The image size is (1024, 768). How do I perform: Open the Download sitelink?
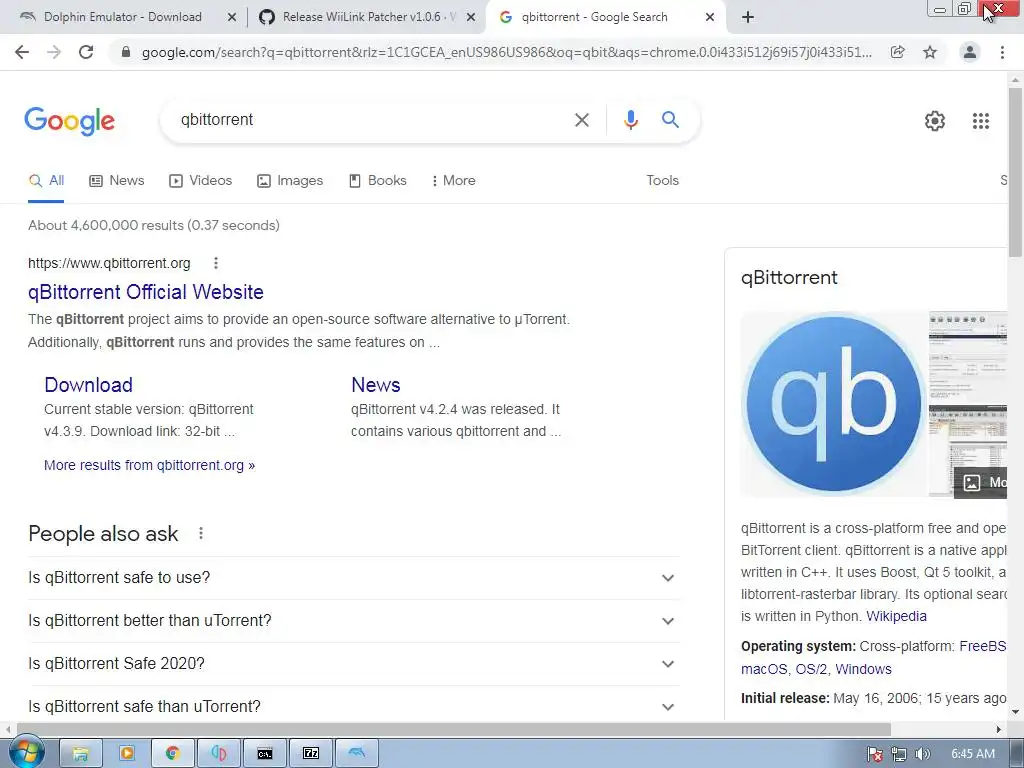point(88,385)
